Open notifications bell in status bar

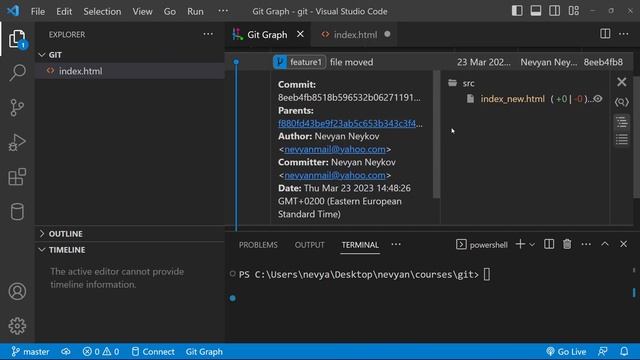(x=624, y=351)
